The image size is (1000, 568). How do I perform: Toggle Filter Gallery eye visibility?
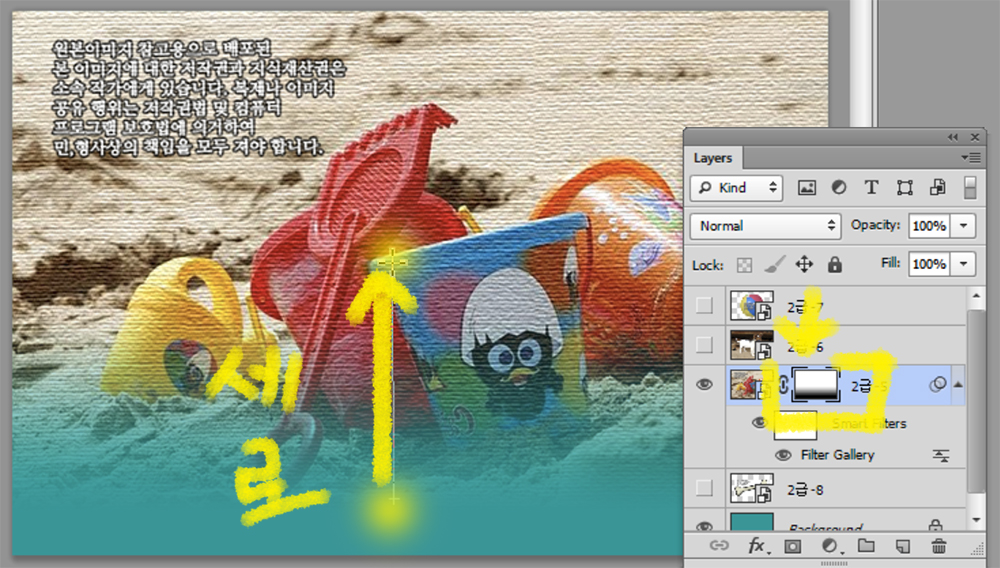(x=783, y=455)
